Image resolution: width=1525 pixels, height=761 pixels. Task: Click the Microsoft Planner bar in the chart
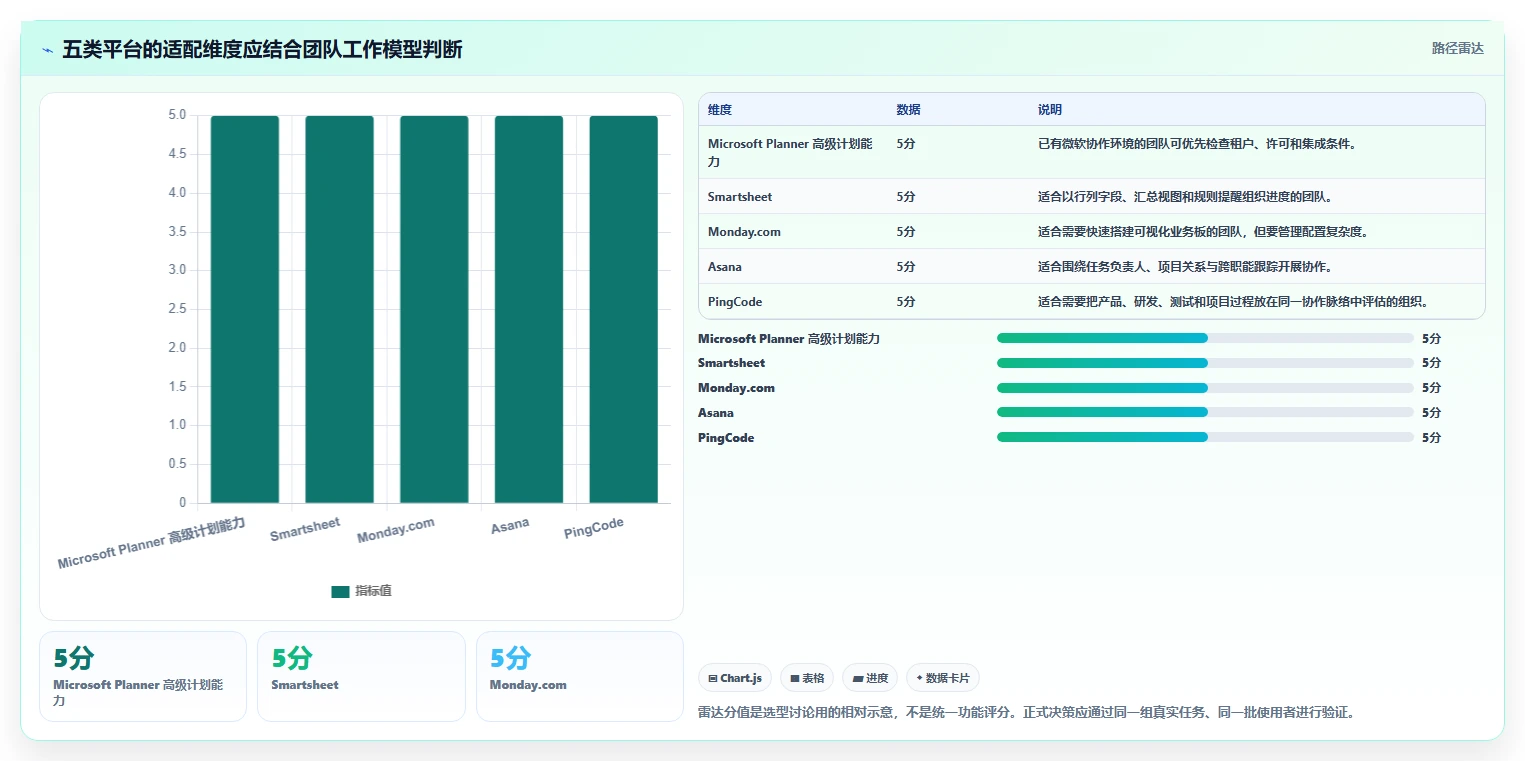(245, 309)
